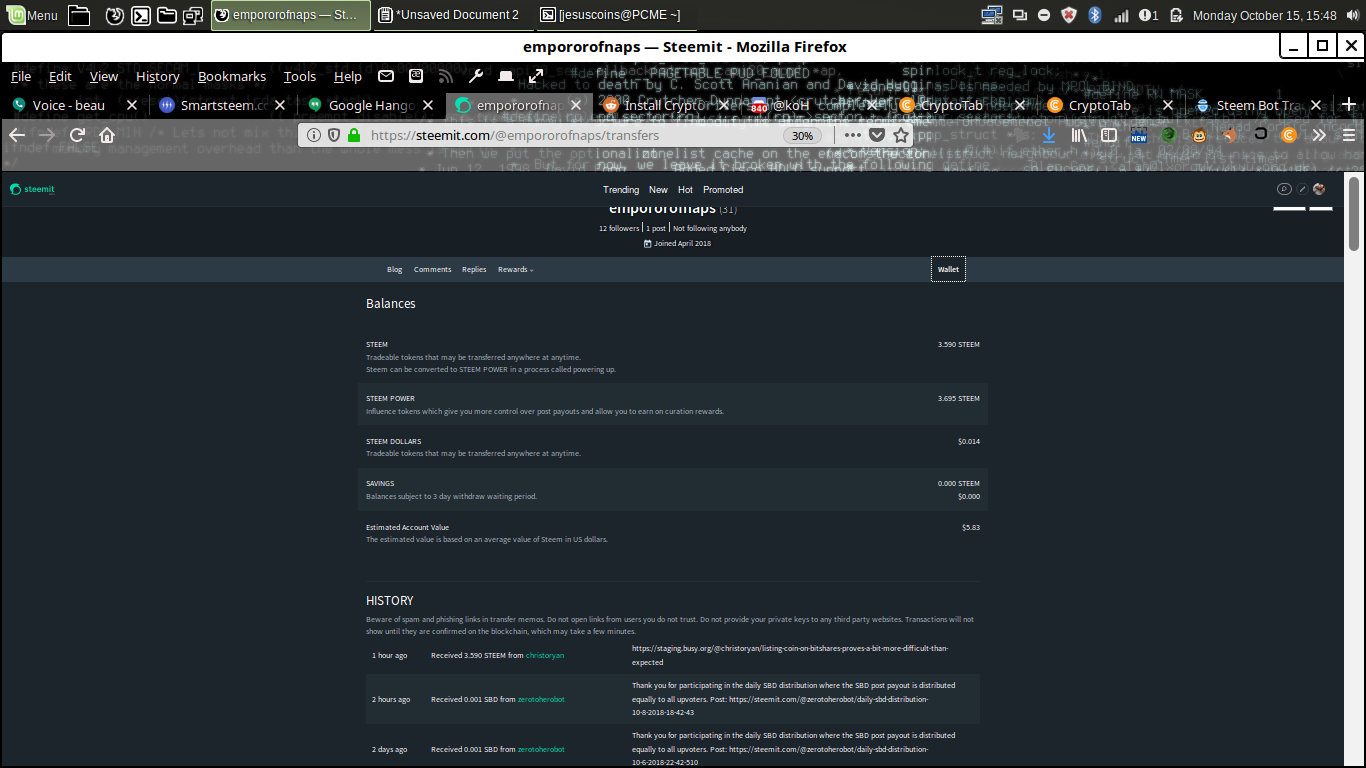Open the Hot posts link
This screenshot has height=768, width=1366.
click(685, 189)
